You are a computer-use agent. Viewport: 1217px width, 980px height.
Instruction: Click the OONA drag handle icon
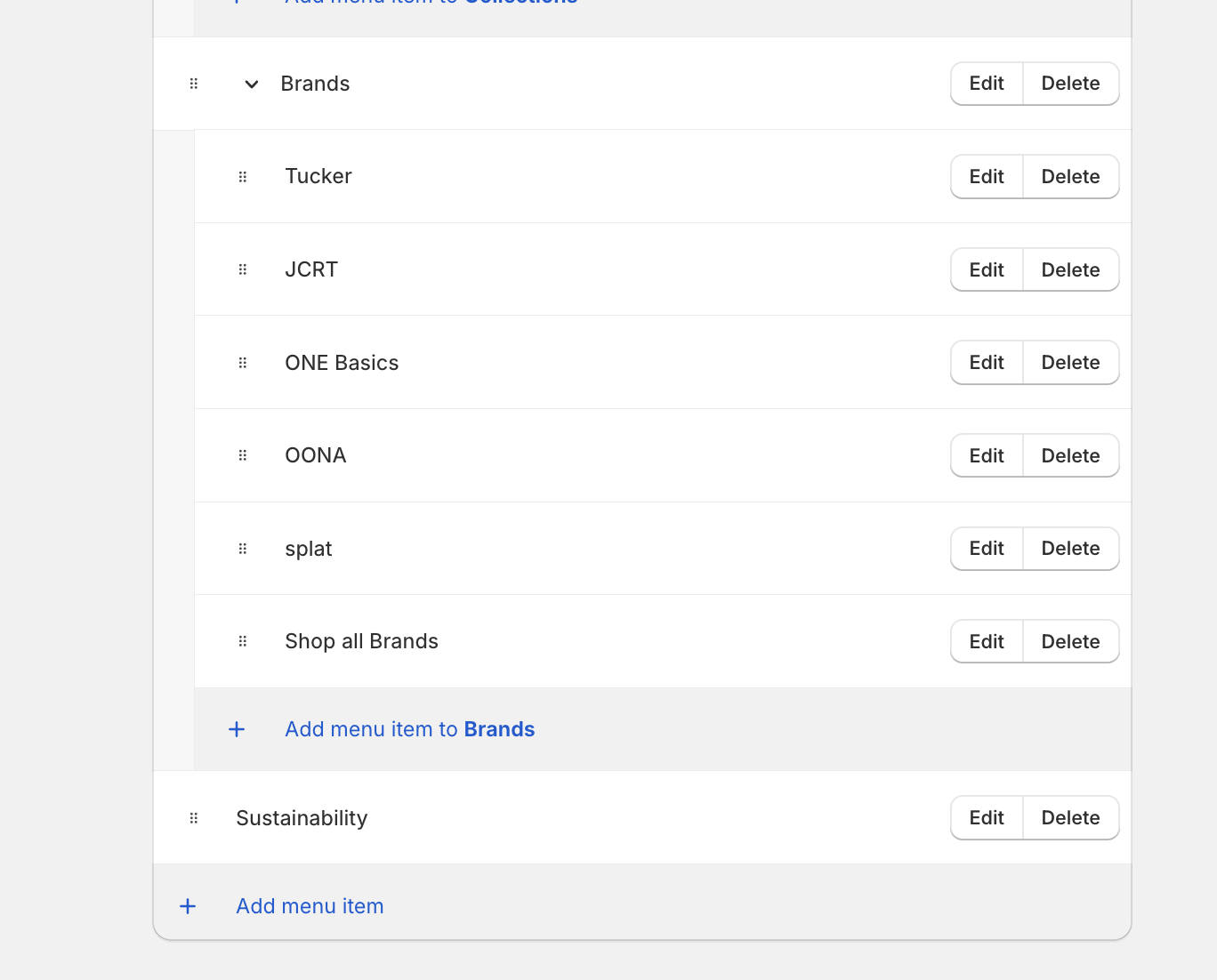coord(243,455)
